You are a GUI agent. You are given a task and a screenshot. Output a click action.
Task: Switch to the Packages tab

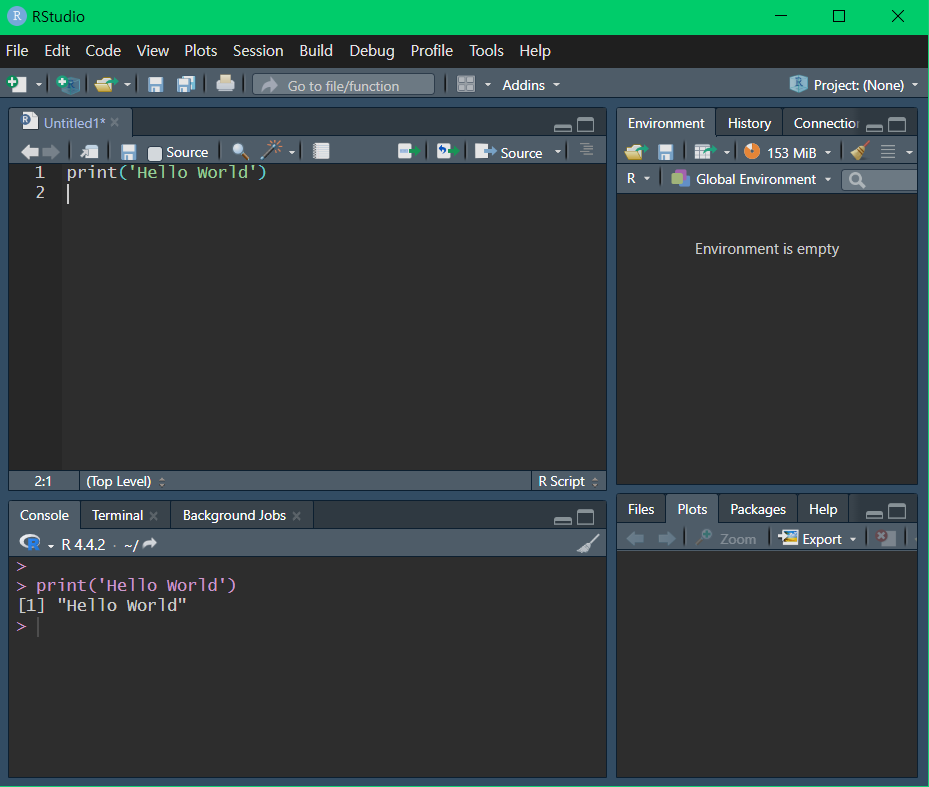758,509
